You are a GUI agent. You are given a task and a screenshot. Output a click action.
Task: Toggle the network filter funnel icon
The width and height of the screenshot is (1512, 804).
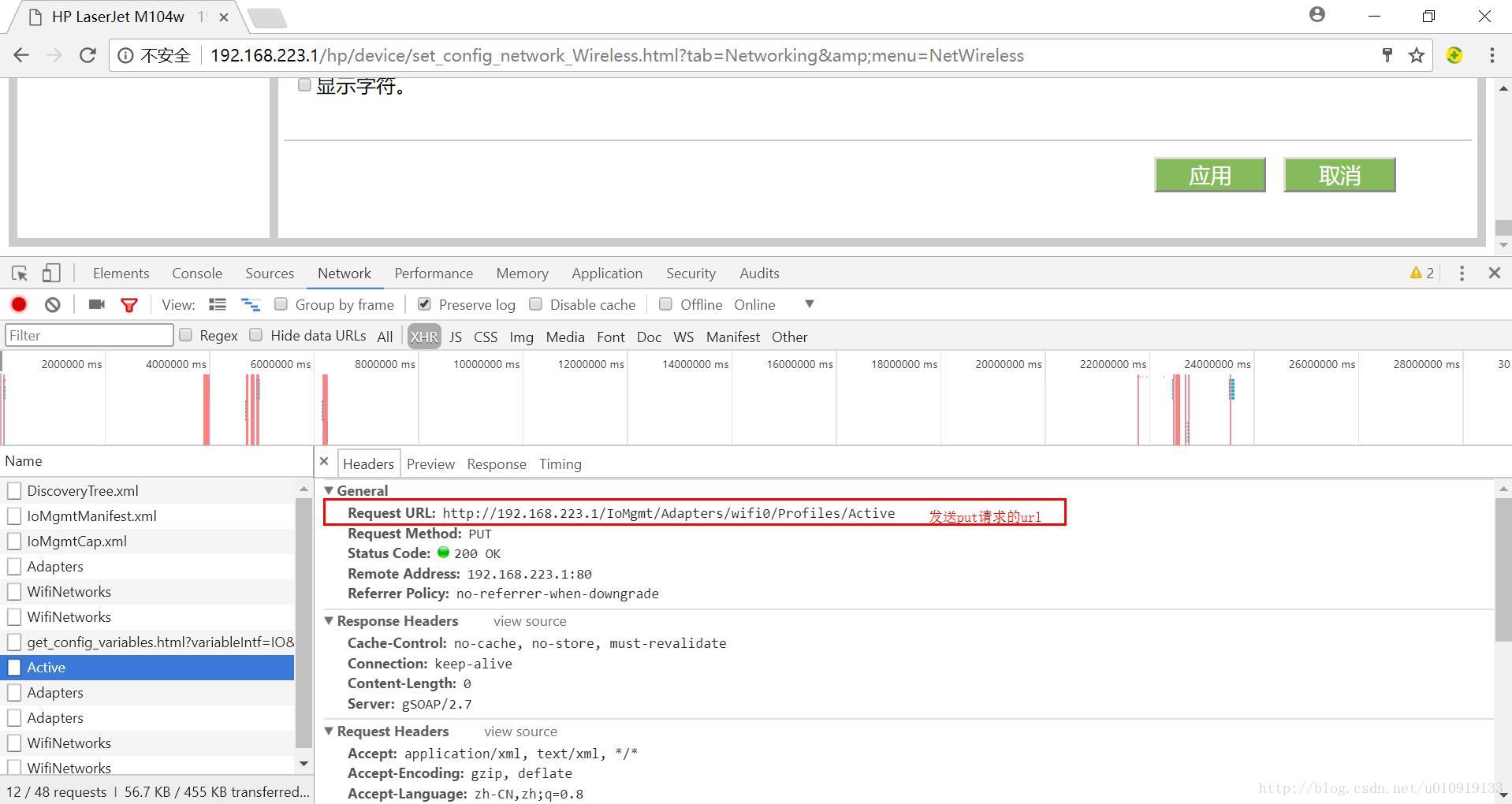pos(129,305)
